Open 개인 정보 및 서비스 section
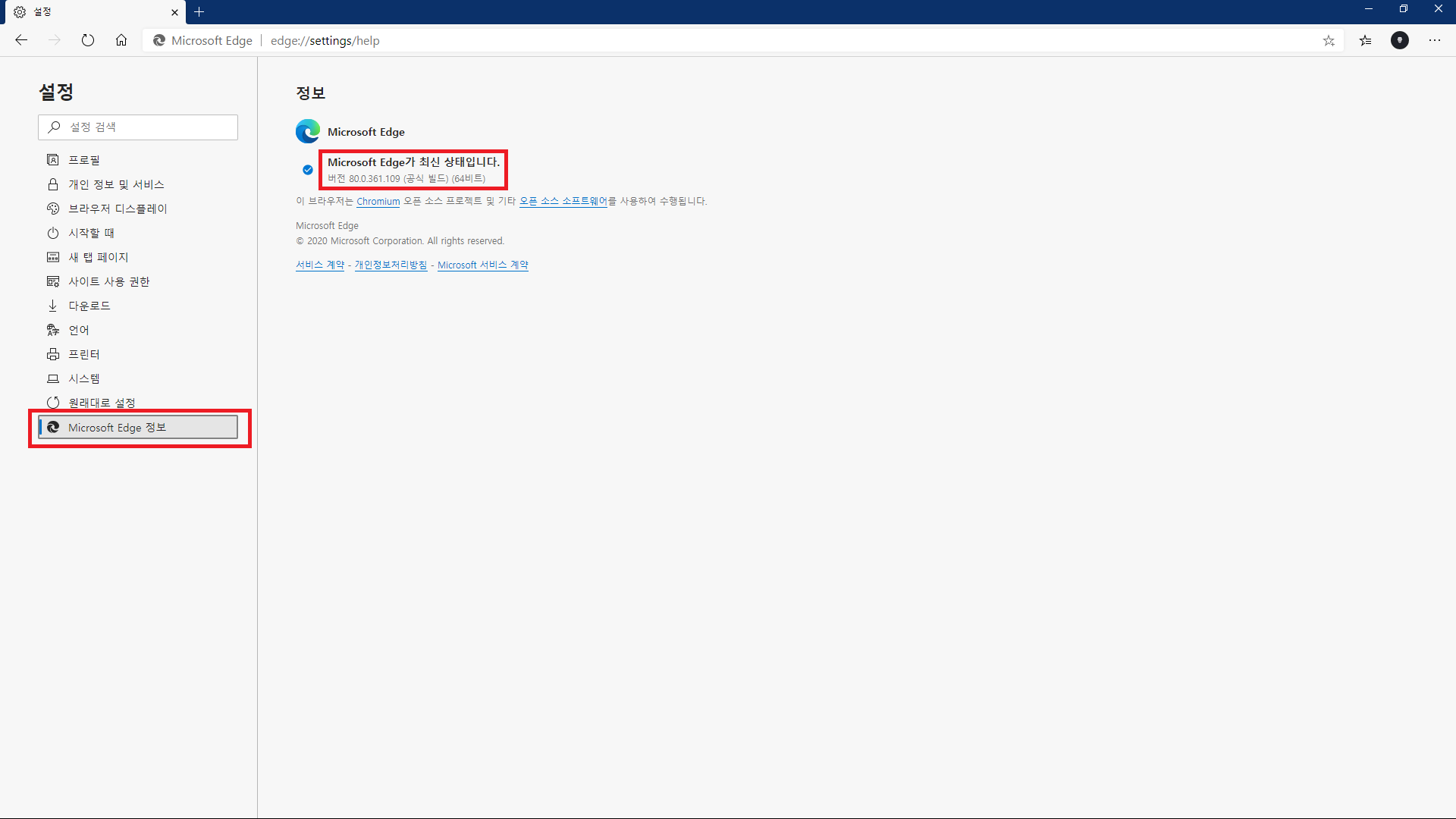The height and width of the screenshot is (819, 1456). (116, 184)
